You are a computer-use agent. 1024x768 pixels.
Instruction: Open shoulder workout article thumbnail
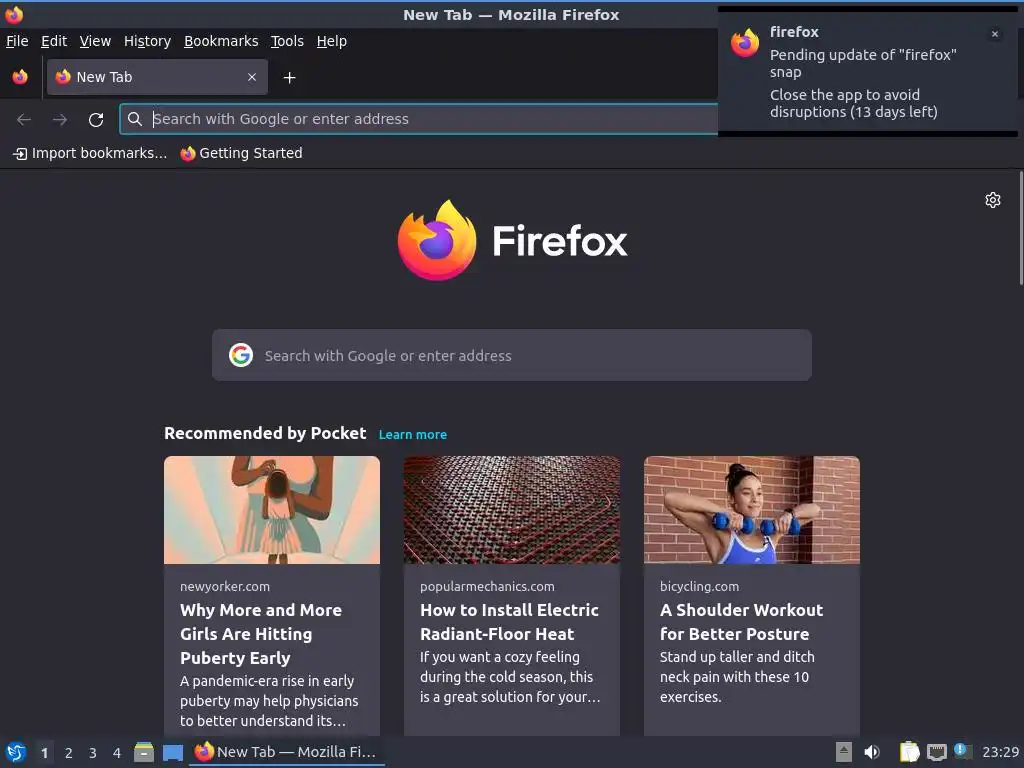point(752,510)
